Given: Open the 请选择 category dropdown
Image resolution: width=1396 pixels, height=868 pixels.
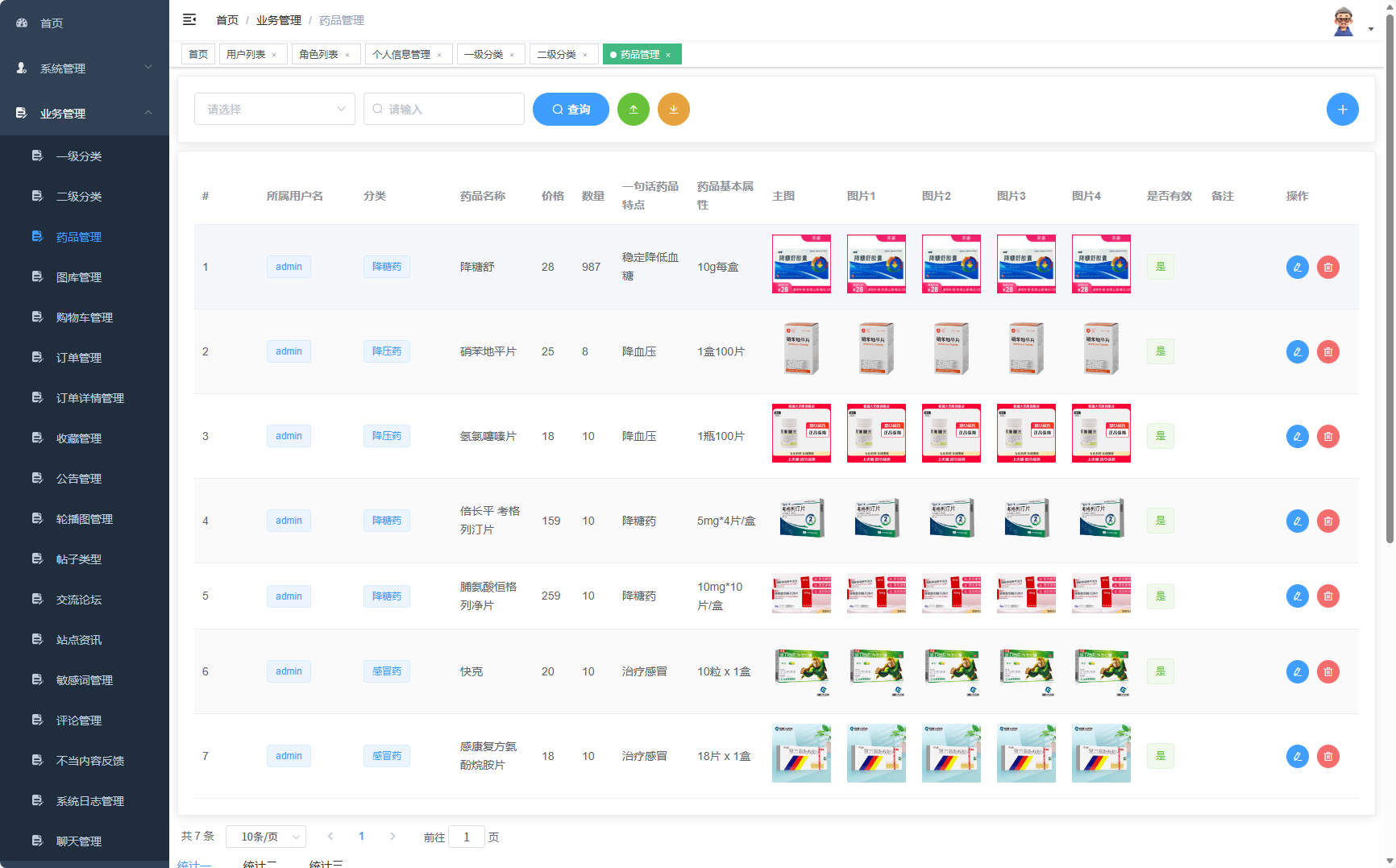Looking at the screenshot, I should tap(274, 110).
